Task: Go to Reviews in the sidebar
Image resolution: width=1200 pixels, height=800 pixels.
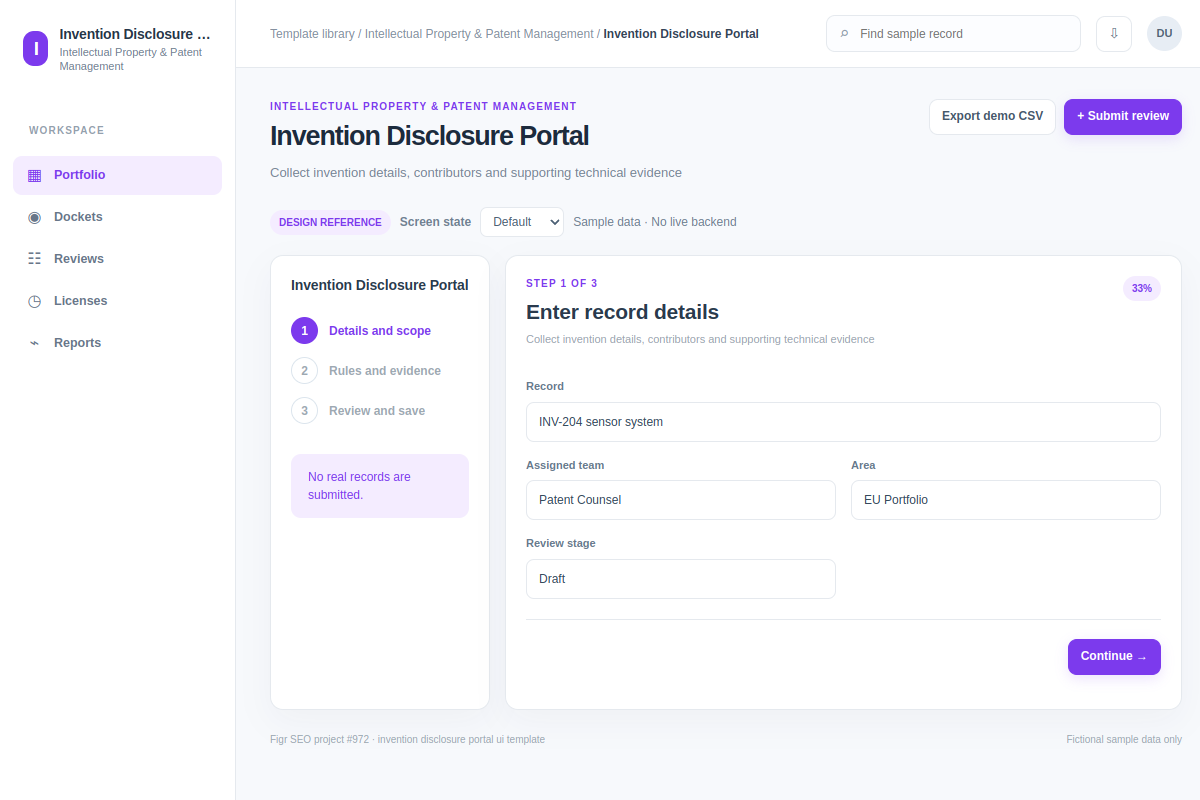Action: pos(117,259)
